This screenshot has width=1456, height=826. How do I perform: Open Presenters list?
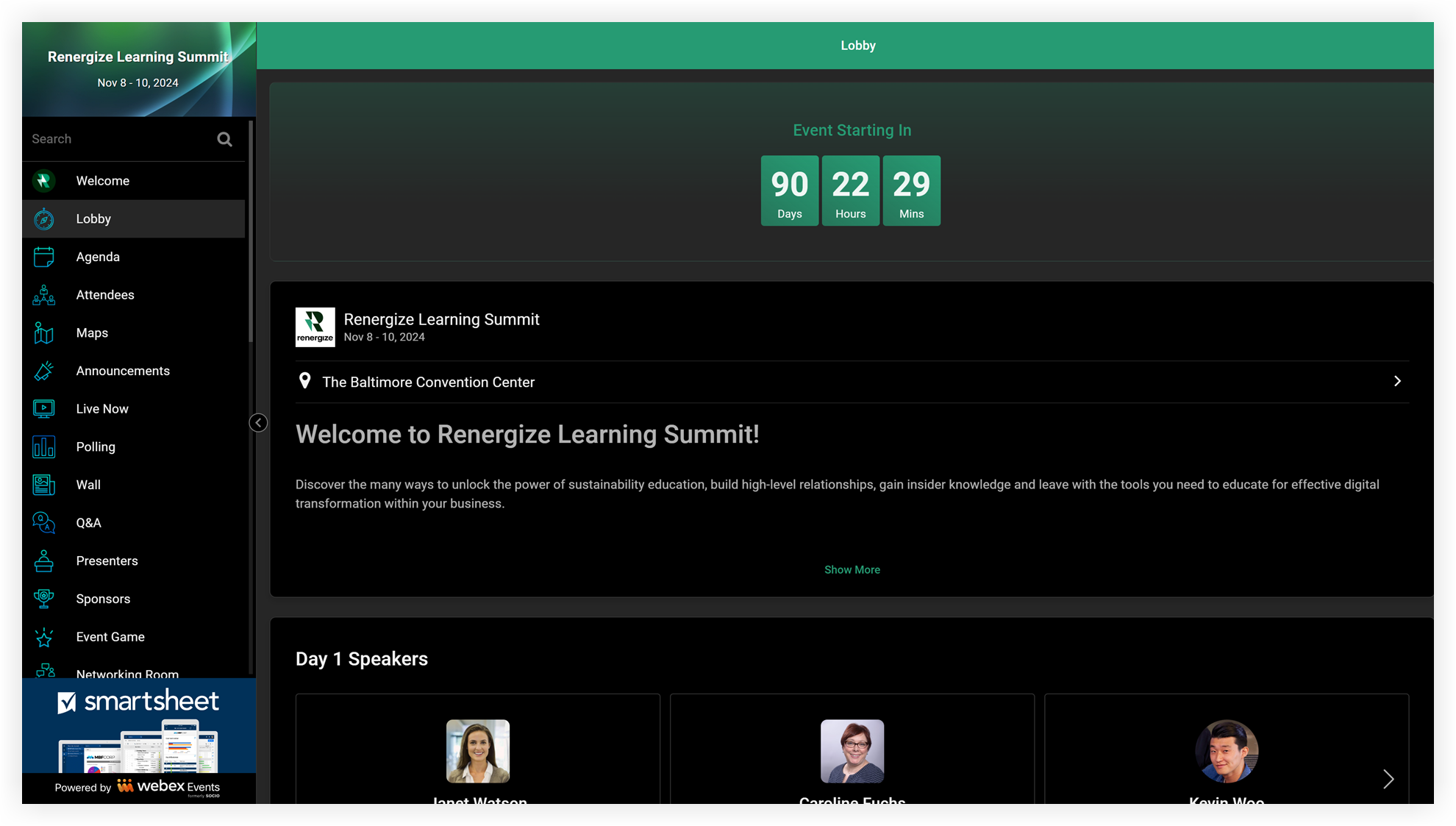click(x=134, y=561)
